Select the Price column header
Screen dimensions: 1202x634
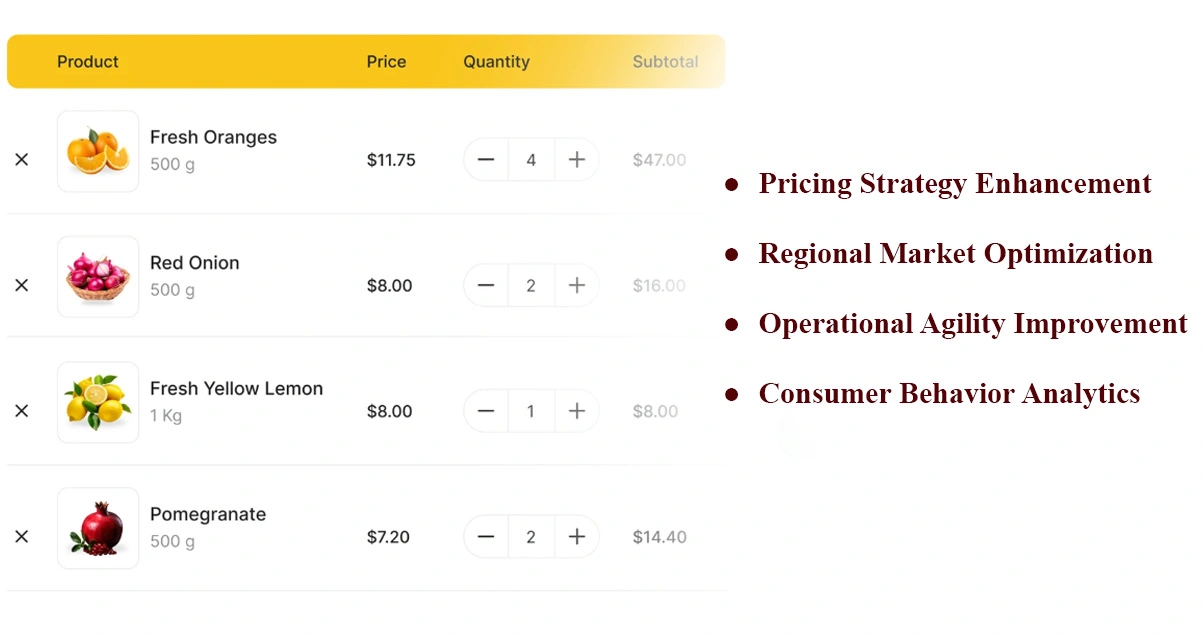386,62
